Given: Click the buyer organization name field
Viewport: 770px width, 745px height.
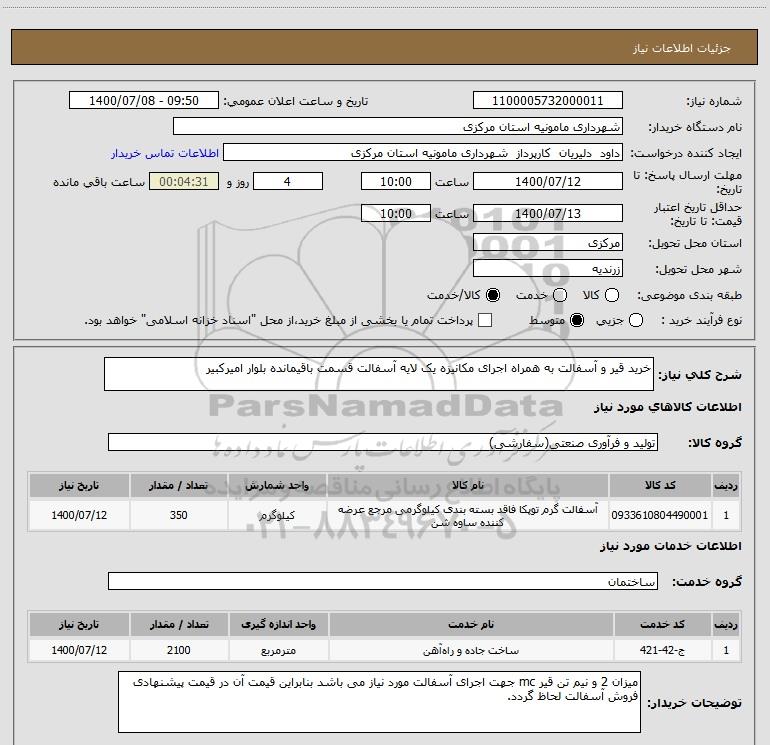Looking at the screenshot, I should 398,127.
